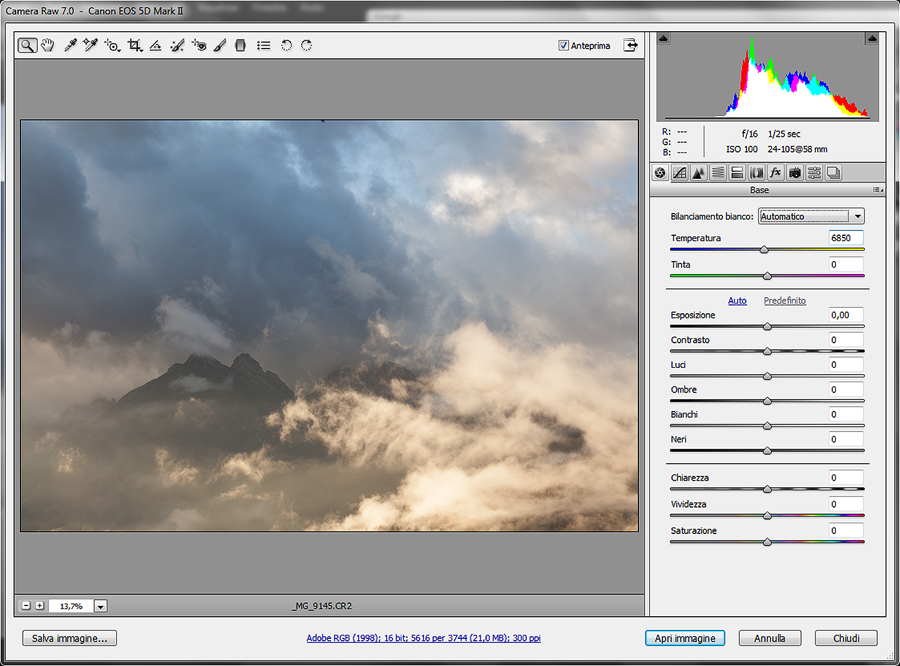
Task: Switch to the Effects fx tab
Action: (775, 173)
